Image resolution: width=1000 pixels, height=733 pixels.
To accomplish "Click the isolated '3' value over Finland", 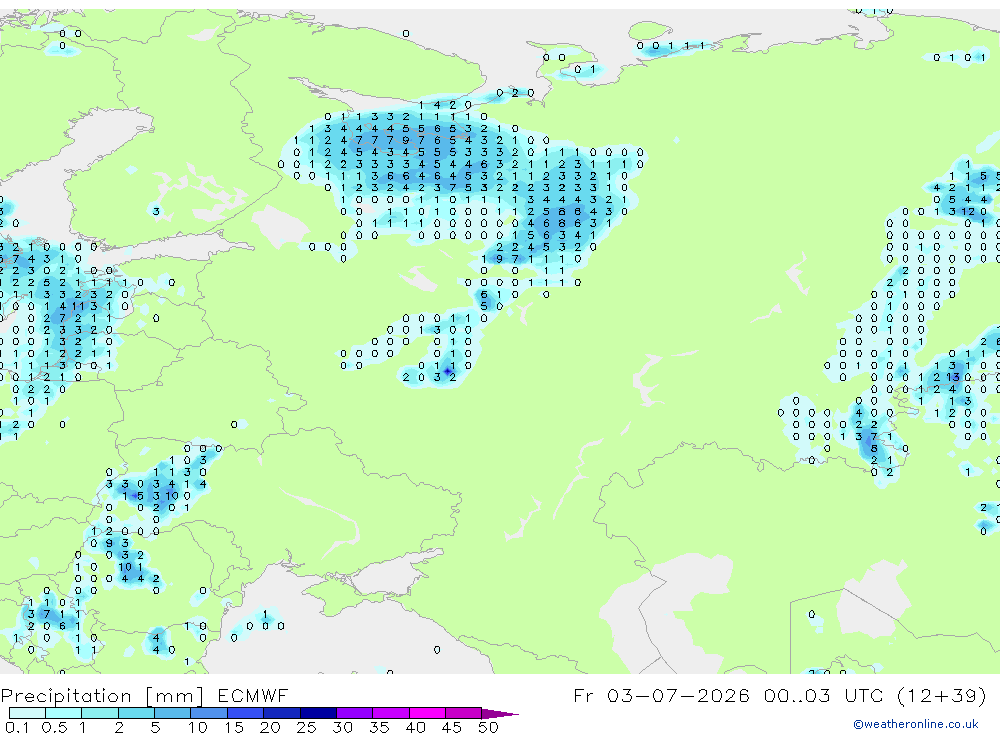I will 156,211.
